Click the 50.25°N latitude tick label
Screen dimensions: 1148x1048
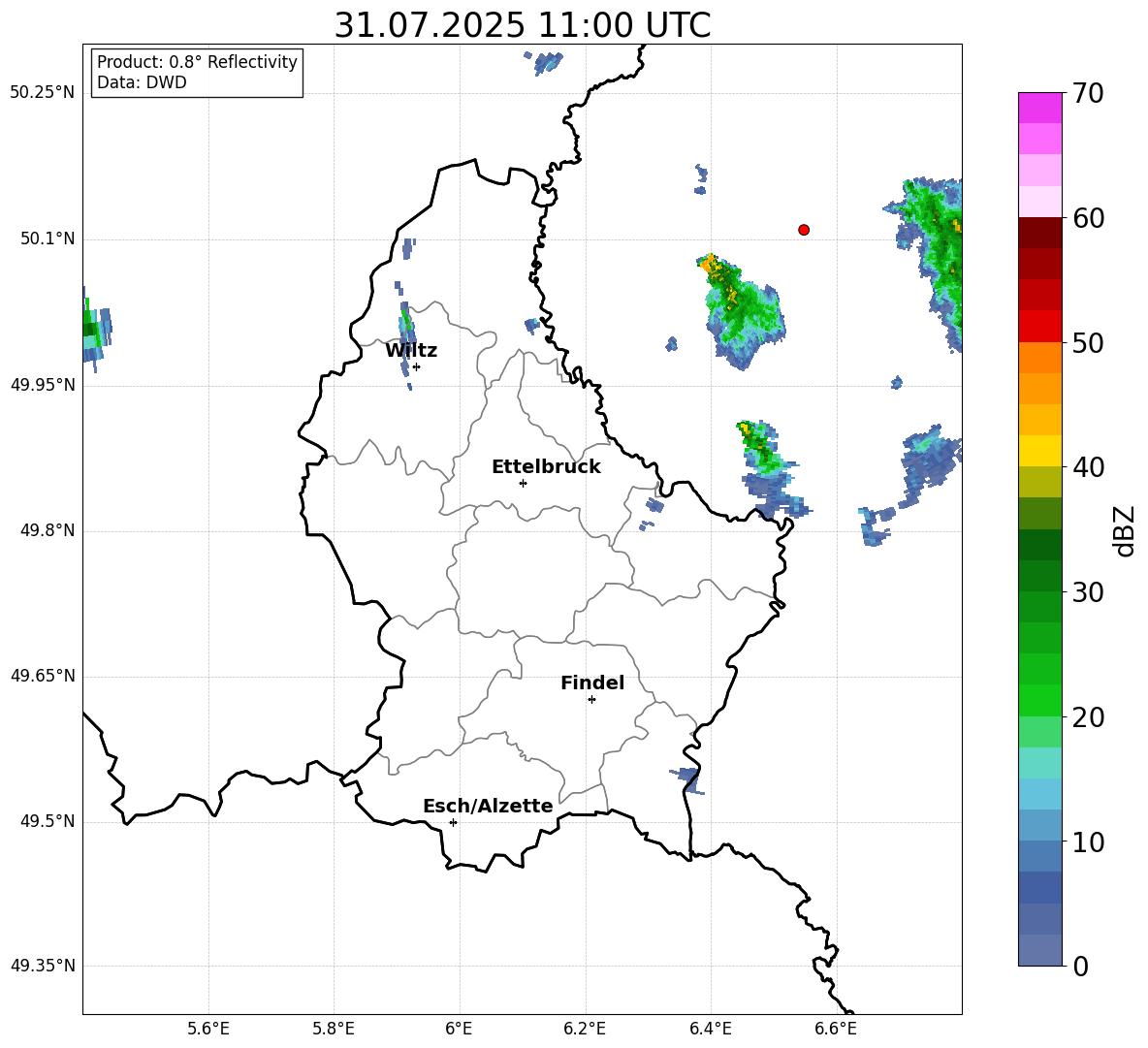(x=43, y=93)
